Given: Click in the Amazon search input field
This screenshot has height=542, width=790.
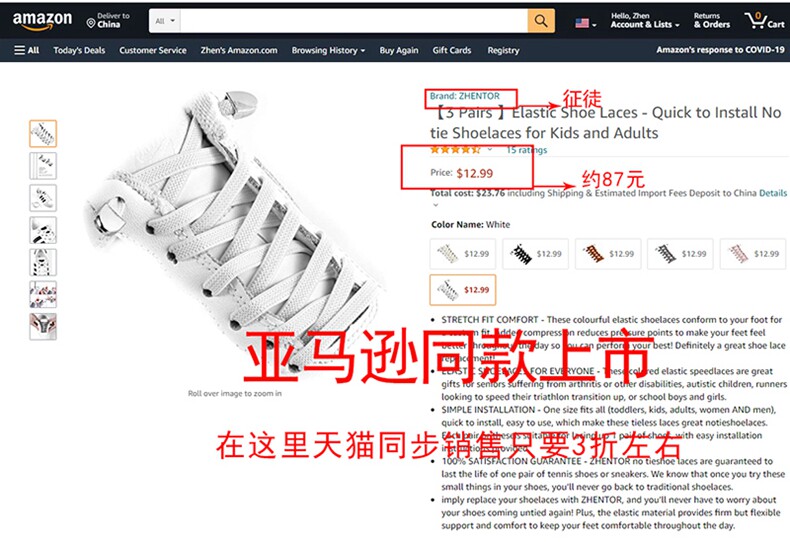Looking at the screenshot, I should 354,21.
